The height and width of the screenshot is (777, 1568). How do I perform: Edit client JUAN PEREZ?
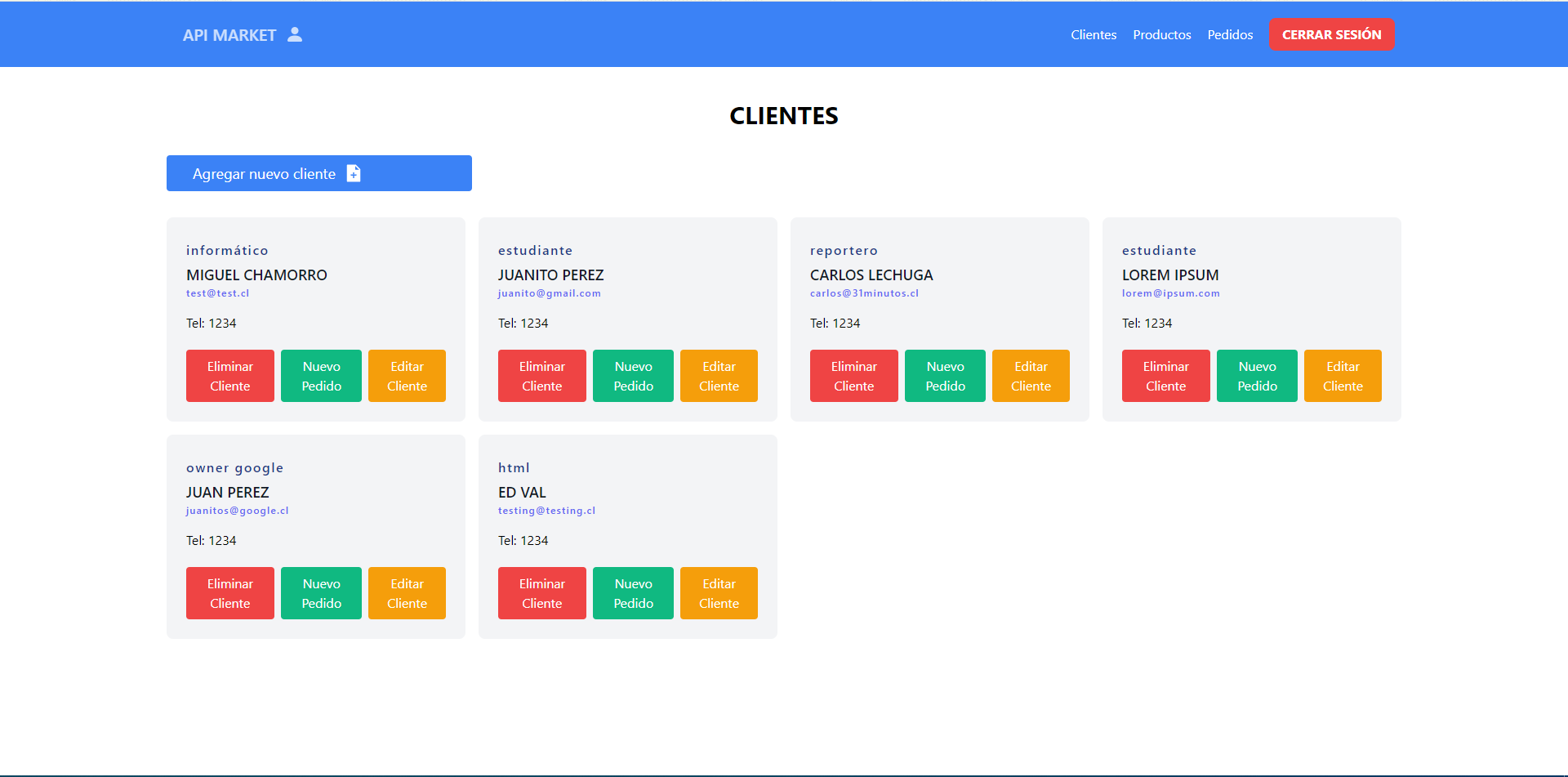(x=407, y=593)
